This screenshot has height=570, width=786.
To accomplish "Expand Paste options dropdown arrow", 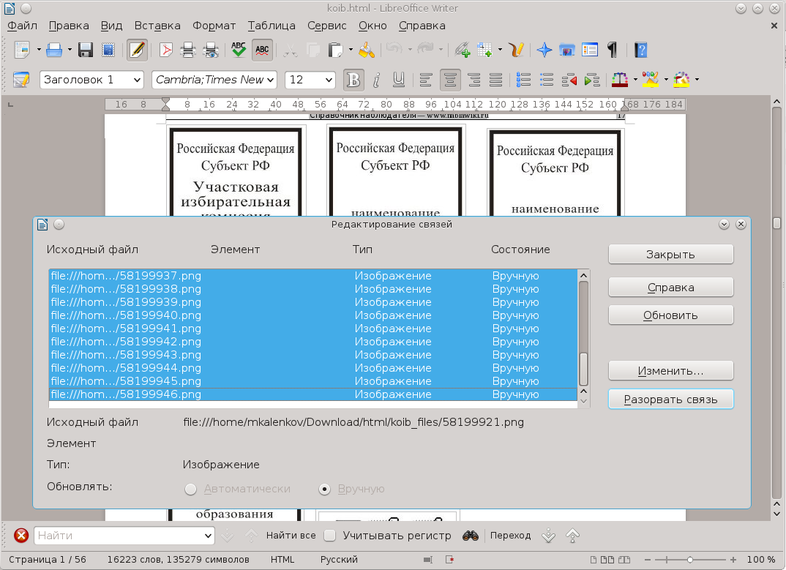I will tap(351, 50).
